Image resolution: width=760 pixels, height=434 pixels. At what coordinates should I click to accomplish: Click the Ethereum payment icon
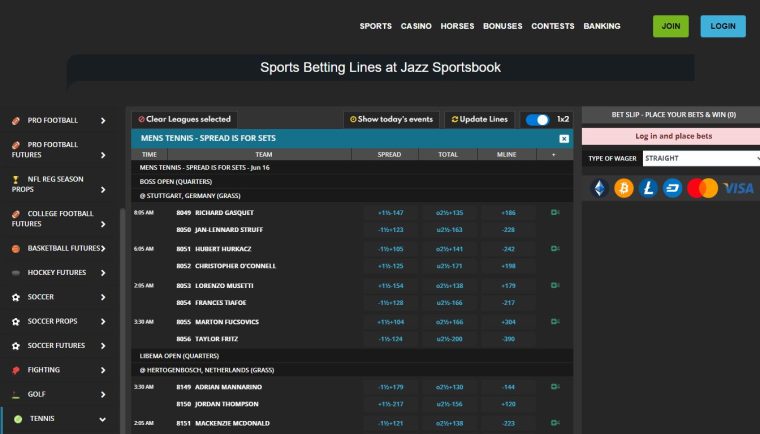tap(600, 188)
